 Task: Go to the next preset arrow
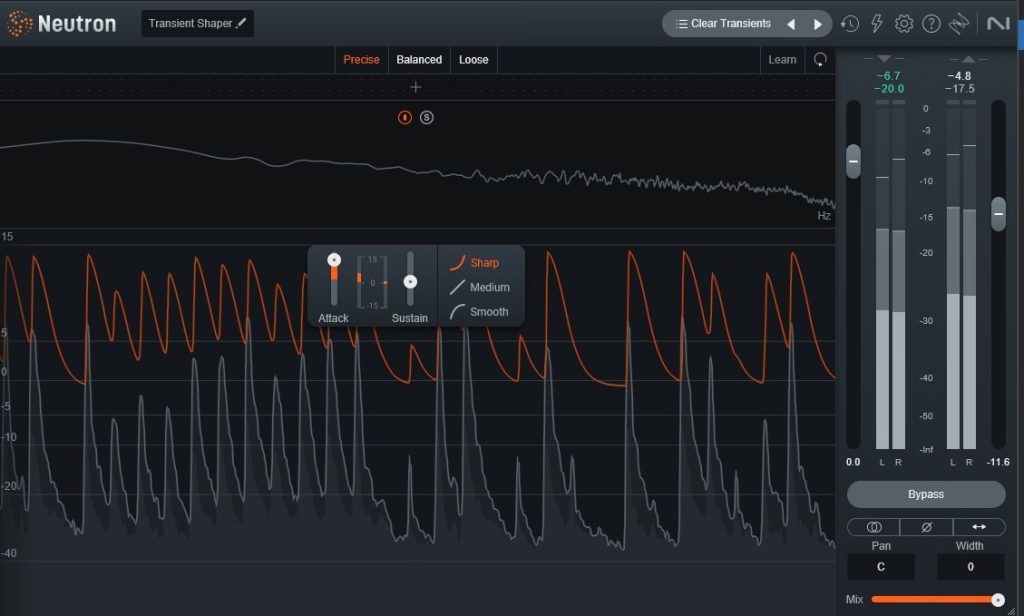point(818,24)
